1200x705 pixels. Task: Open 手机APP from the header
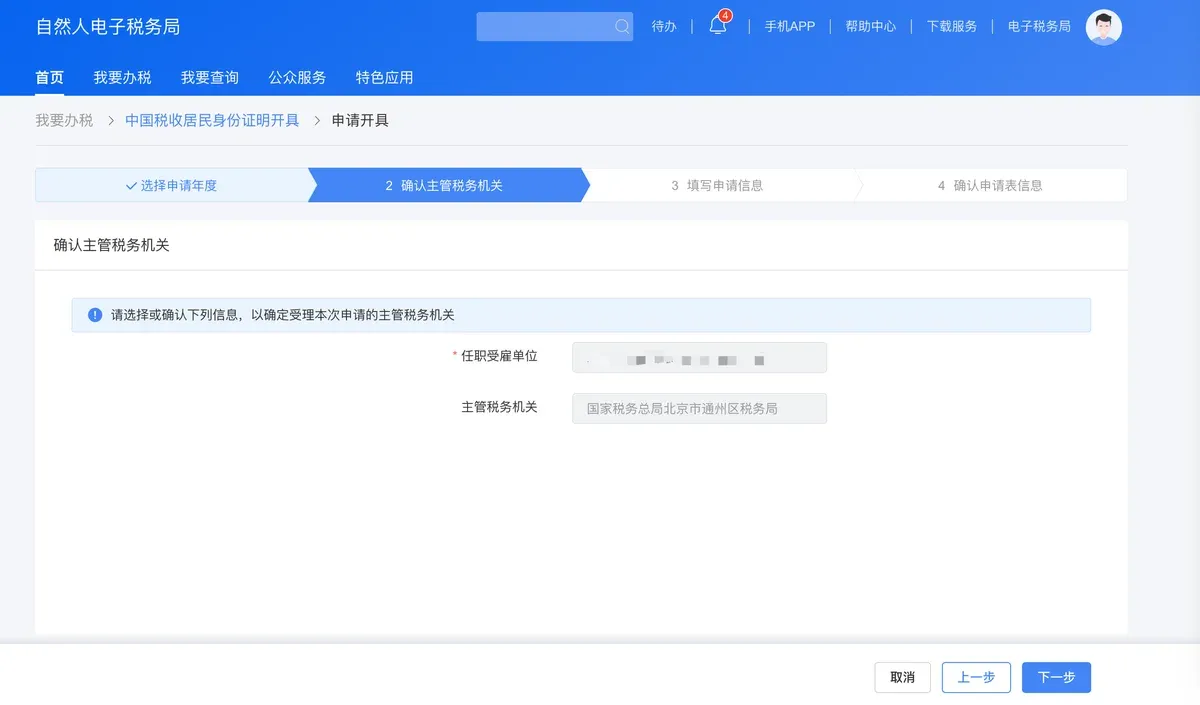[x=789, y=27]
